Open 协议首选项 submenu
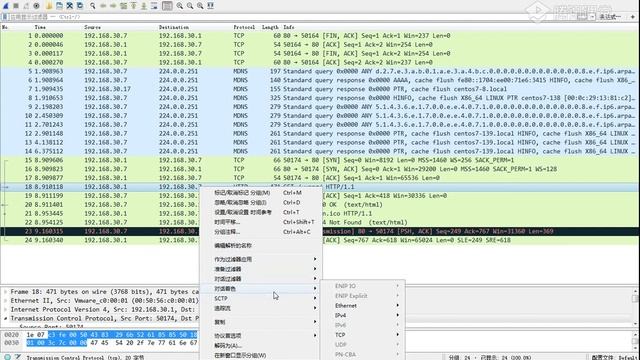This screenshot has width=640, height=360. pos(260,336)
